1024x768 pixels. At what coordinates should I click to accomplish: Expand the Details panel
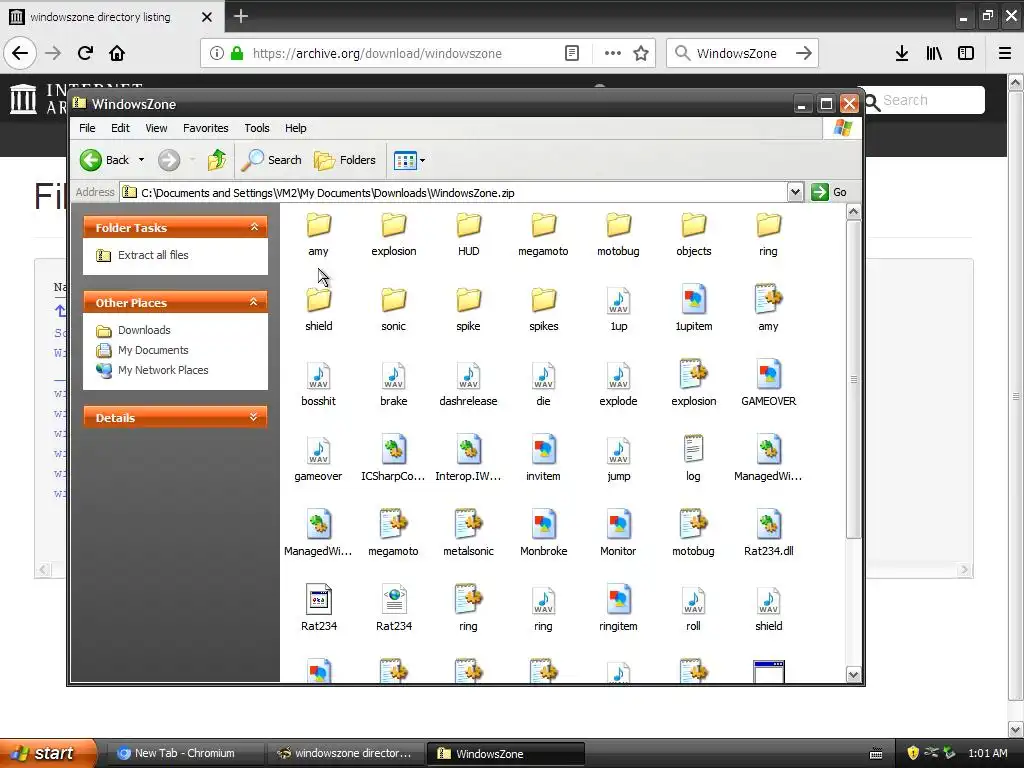[x=254, y=417]
